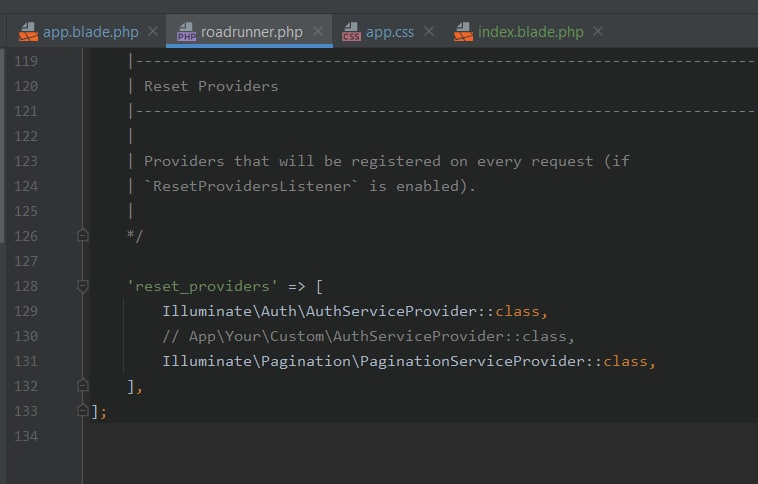
Task: Click the closing ]; on line 133
Action: (x=99, y=411)
